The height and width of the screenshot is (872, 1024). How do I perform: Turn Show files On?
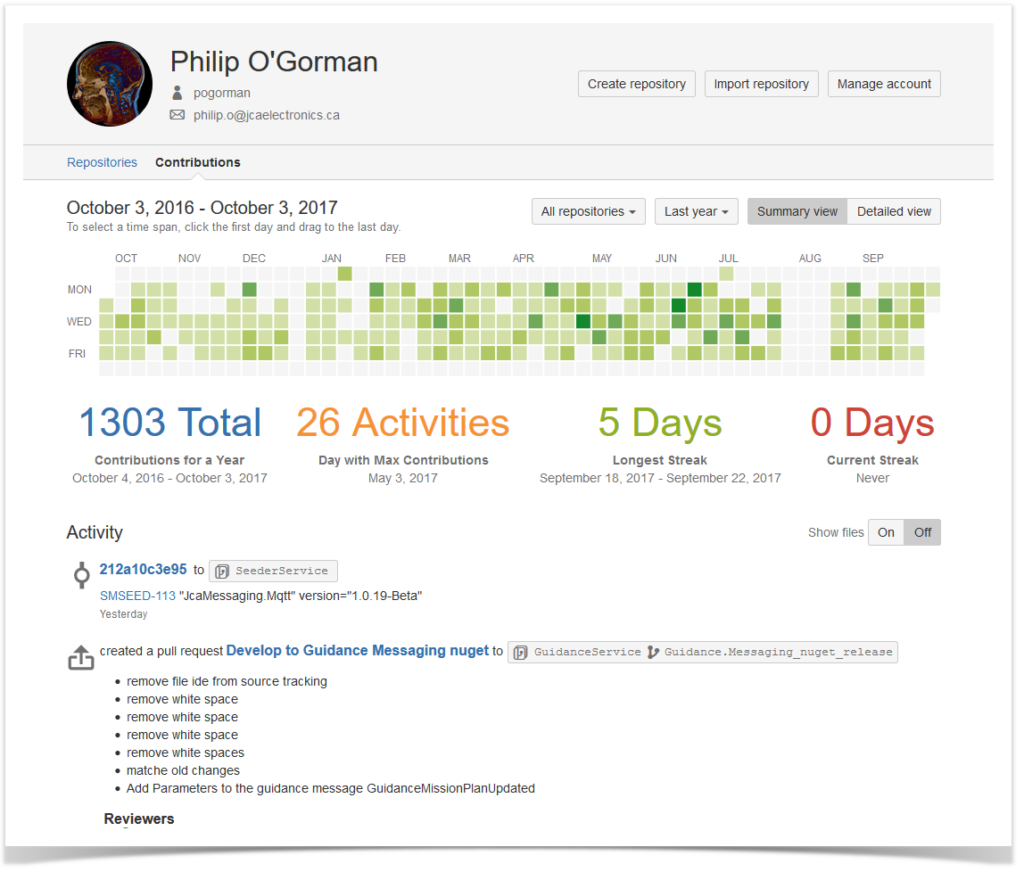[885, 532]
